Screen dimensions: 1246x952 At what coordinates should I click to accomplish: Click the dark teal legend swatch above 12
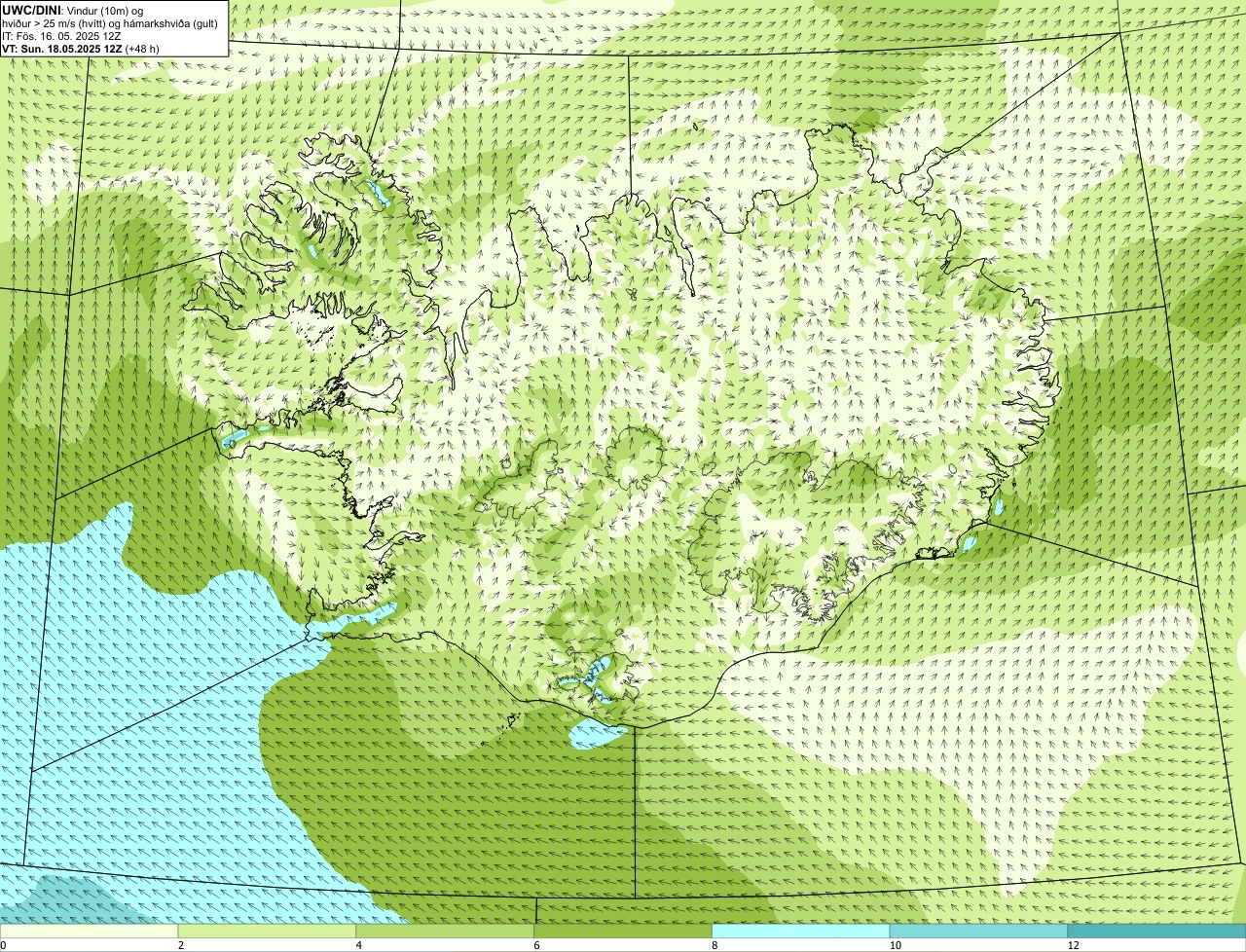click(1156, 932)
